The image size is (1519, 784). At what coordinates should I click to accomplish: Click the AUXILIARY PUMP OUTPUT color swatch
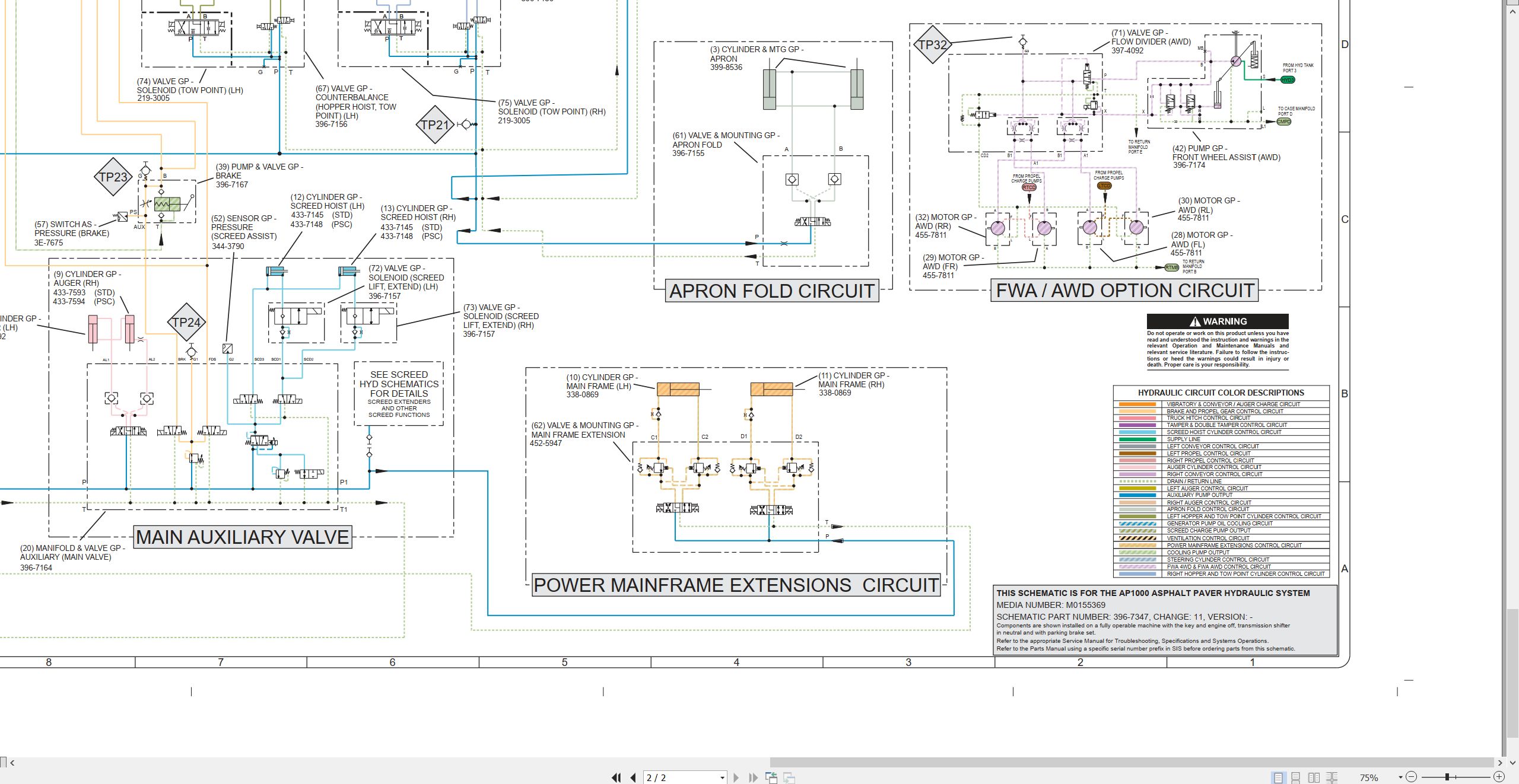point(1137,495)
